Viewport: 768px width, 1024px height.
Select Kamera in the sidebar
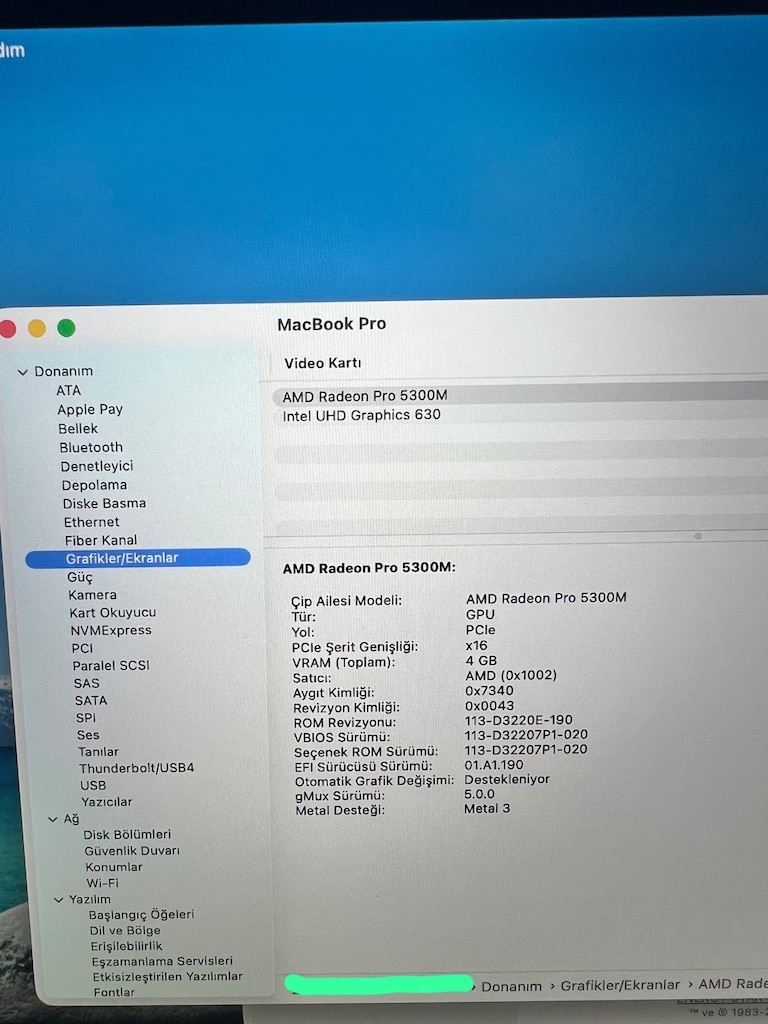(93, 595)
